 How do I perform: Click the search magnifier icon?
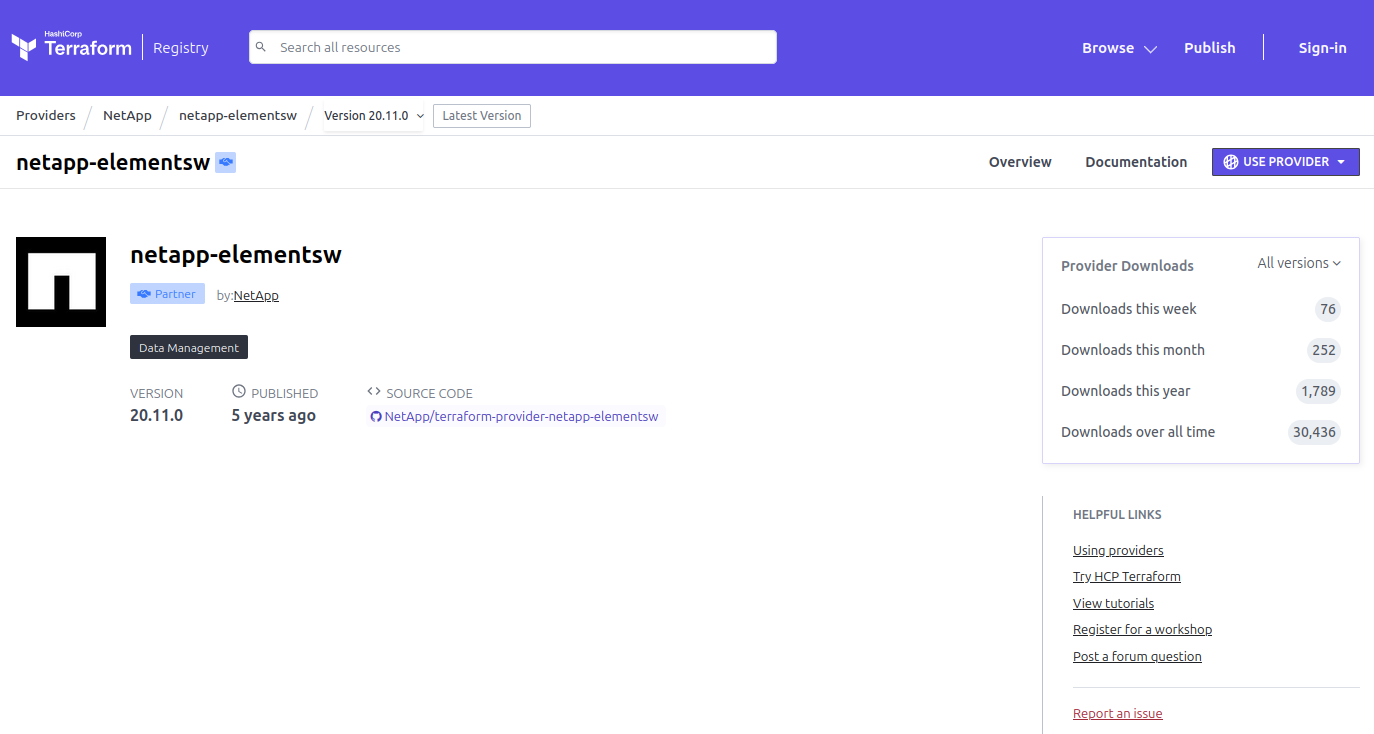pos(261,47)
